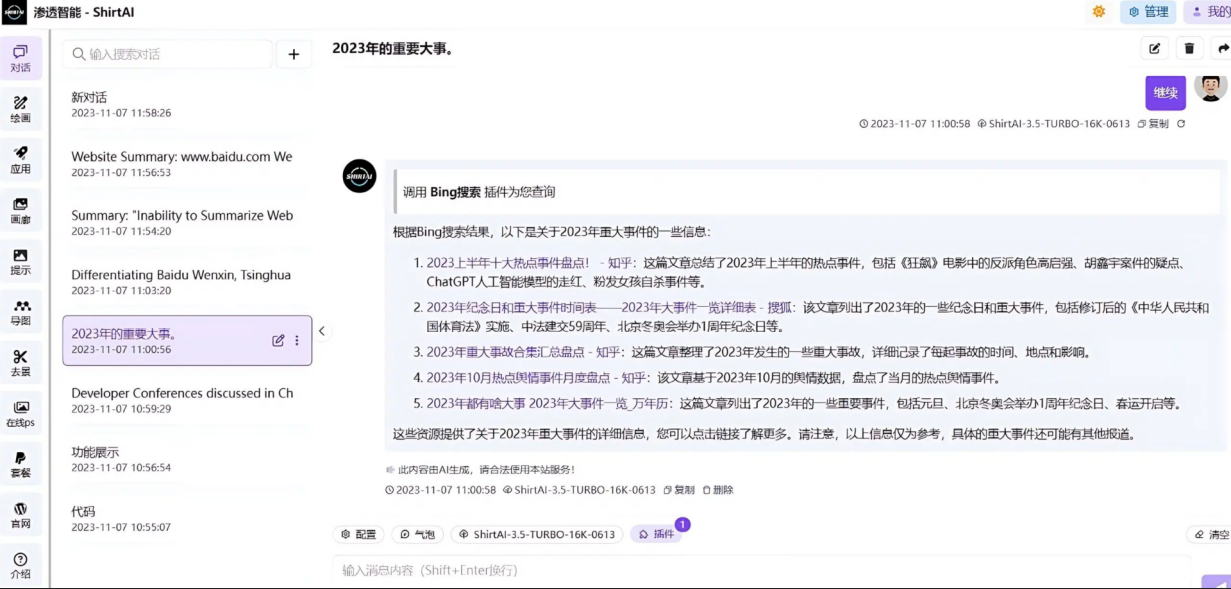Open the 应用 apps rocket icon

(x=20, y=160)
